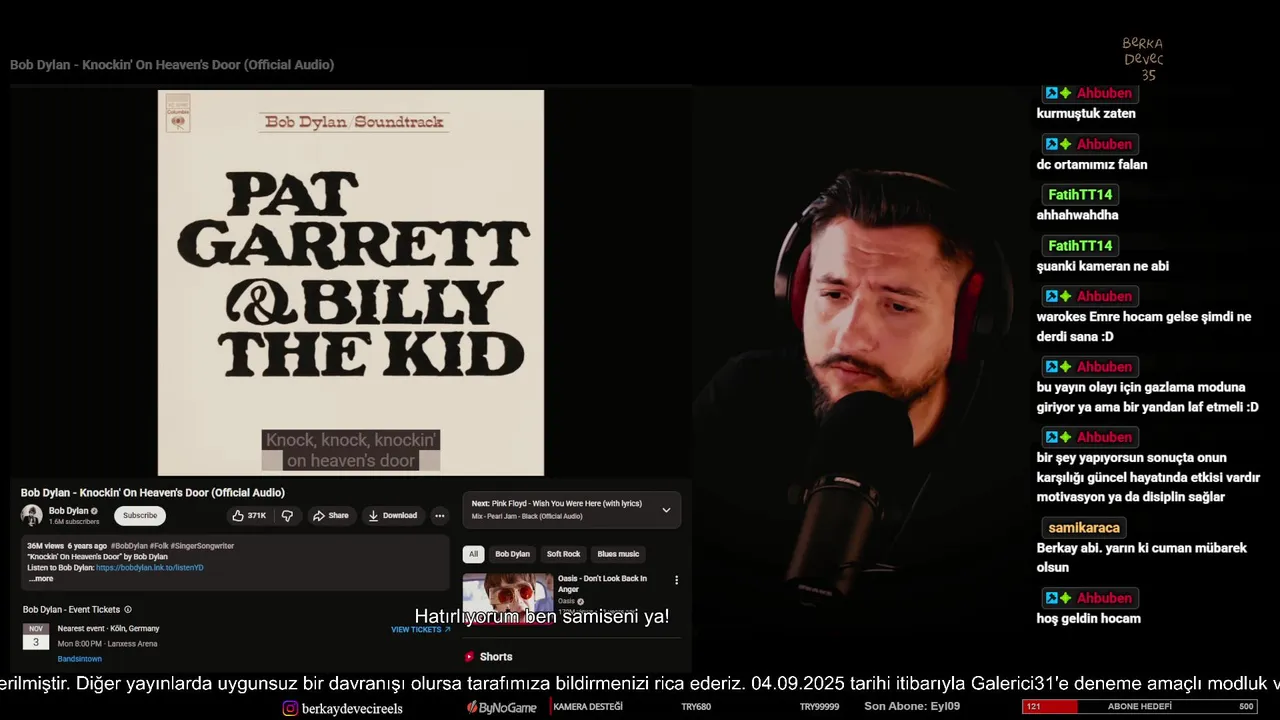Image resolution: width=1280 pixels, height=720 pixels.
Task: Click TRY99999 donation text
Action: pos(819,707)
